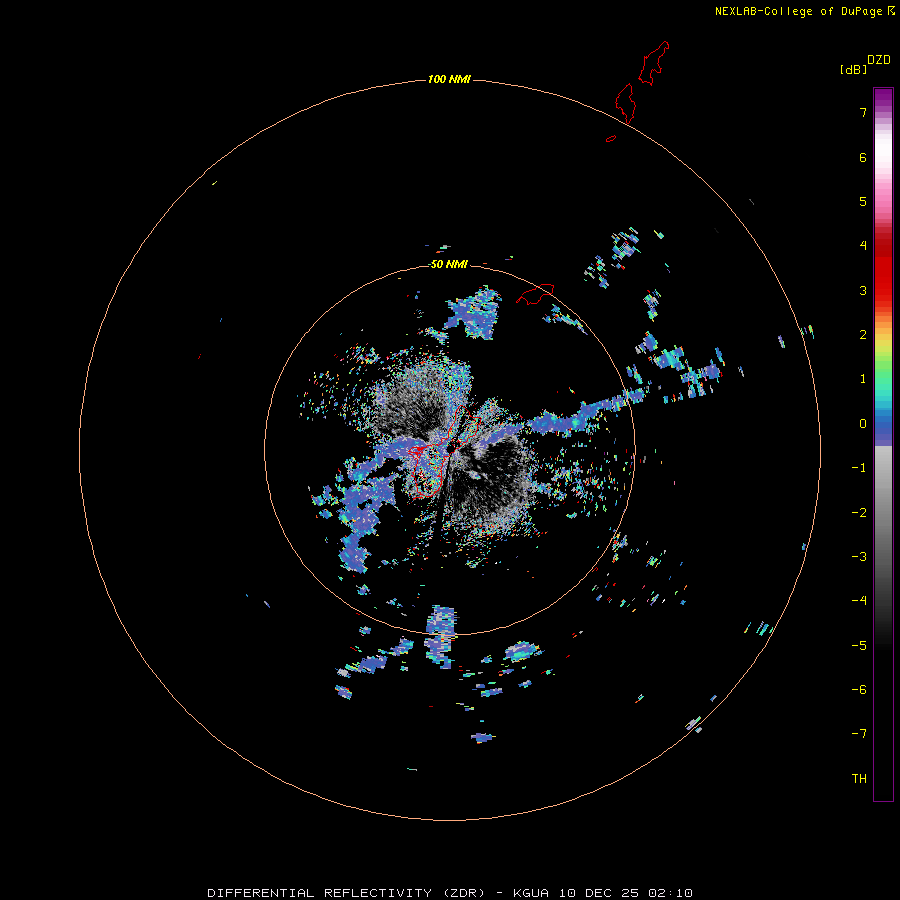The image size is (900, 900).
Task: Click the TH threshold legend label
Action: (859, 779)
